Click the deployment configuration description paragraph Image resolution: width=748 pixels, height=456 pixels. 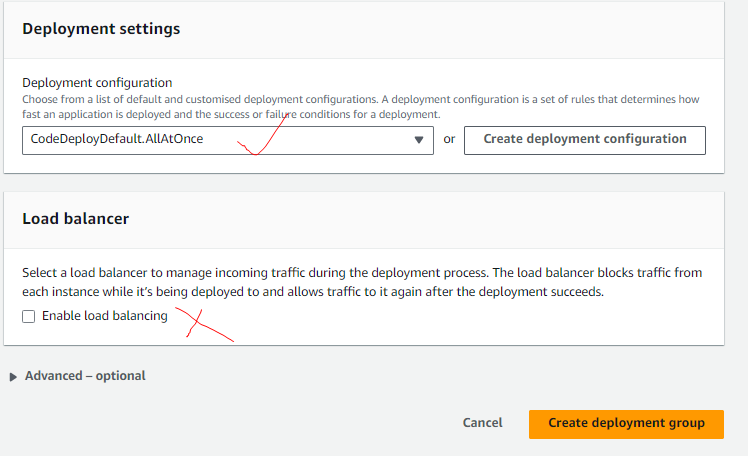click(x=361, y=107)
